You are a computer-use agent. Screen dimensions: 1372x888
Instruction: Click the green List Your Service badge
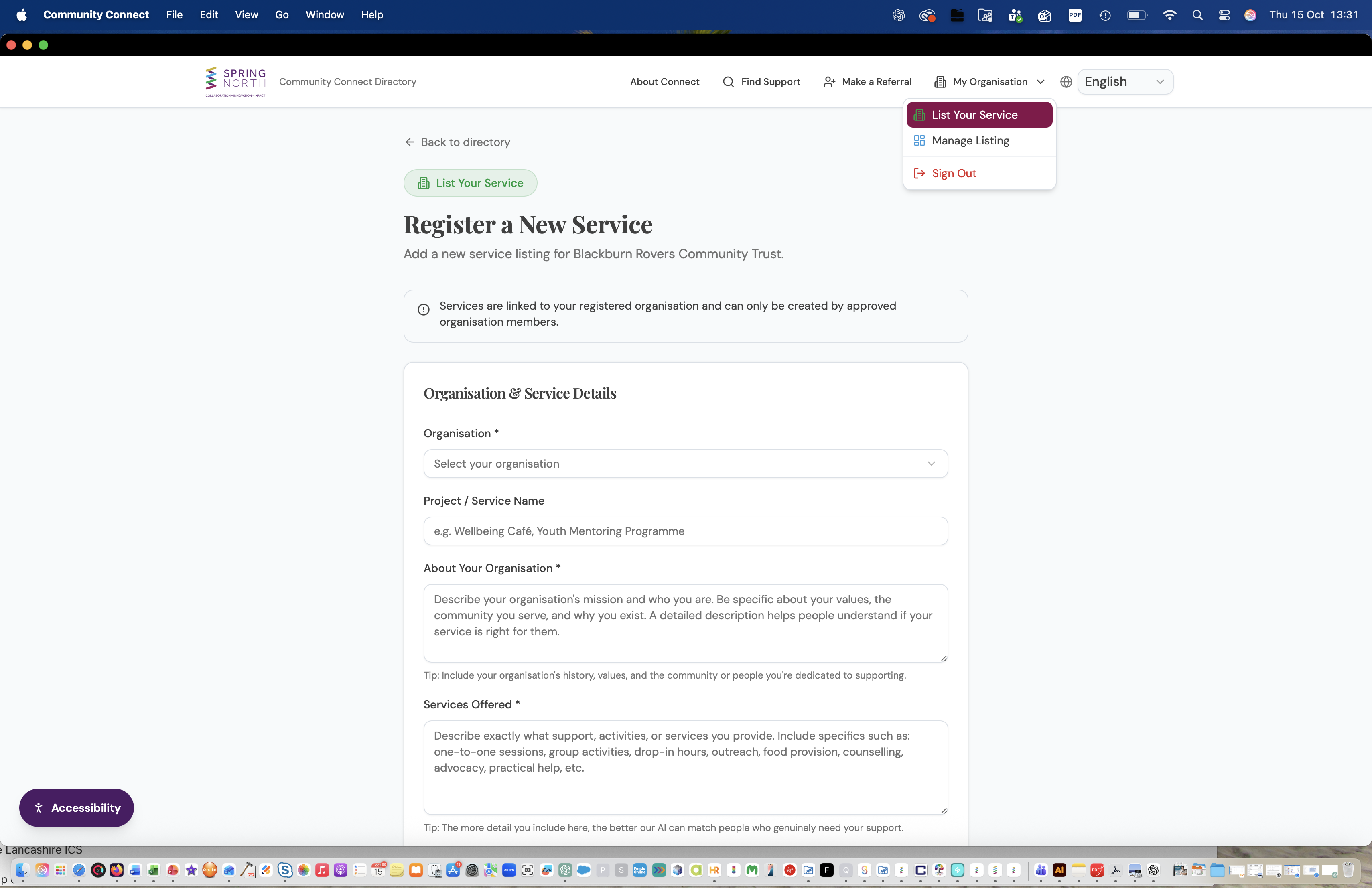point(471,182)
